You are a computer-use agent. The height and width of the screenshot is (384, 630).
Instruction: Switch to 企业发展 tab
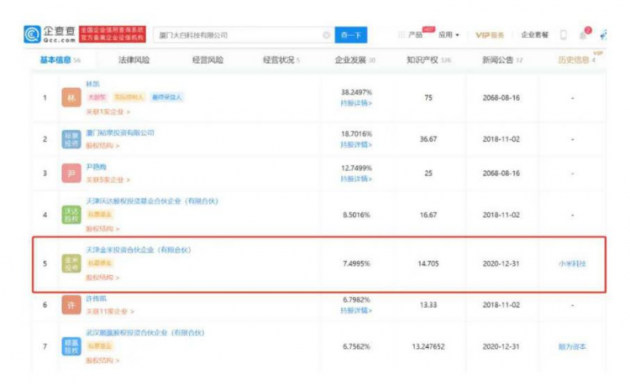(355, 60)
